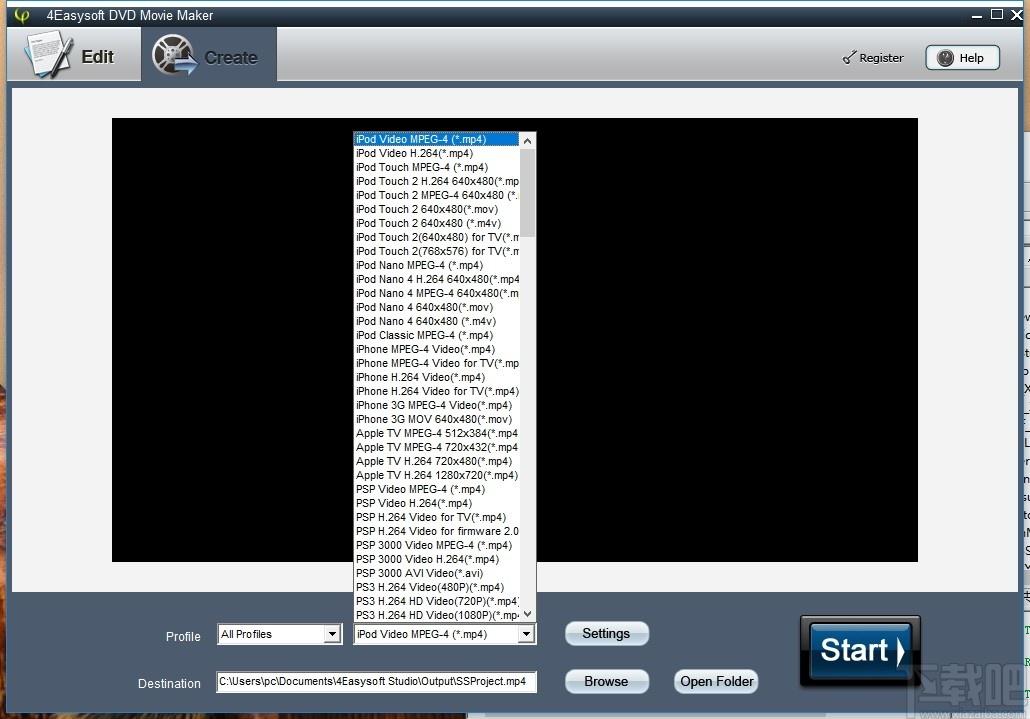The height and width of the screenshot is (719, 1030).
Task: Choose iPod Touch 2(768x576) for TV
Action: click(x=437, y=251)
